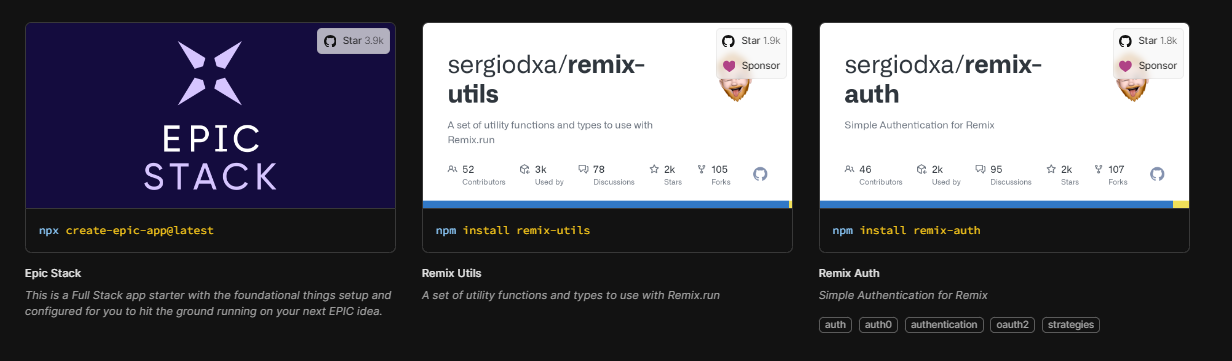Click the GitHub octocat icon on Epic Stack star button
The width and height of the screenshot is (1232, 361).
click(331, 41)
